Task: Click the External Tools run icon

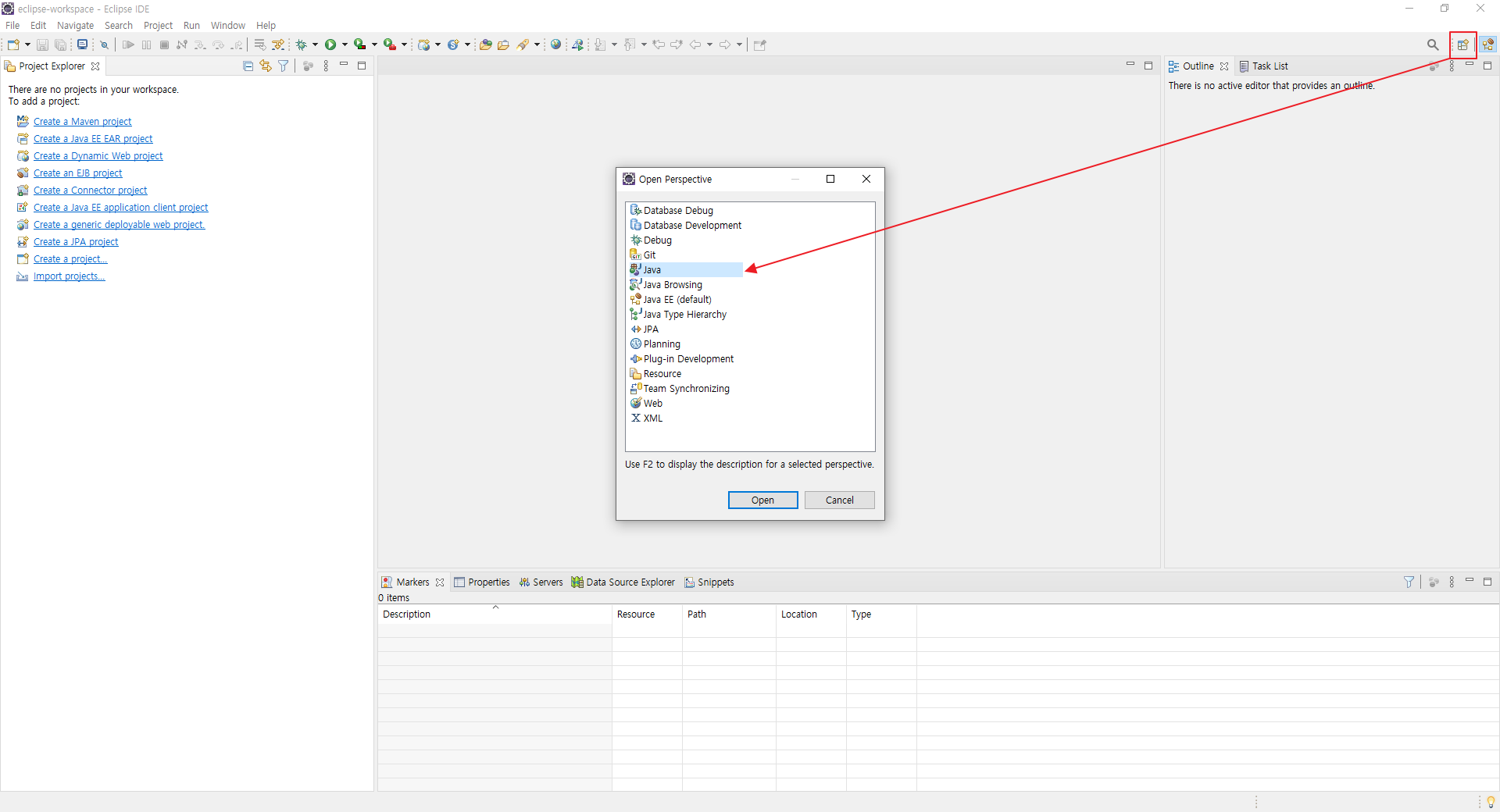Action: pyautogui.click(x=389, y=45)
